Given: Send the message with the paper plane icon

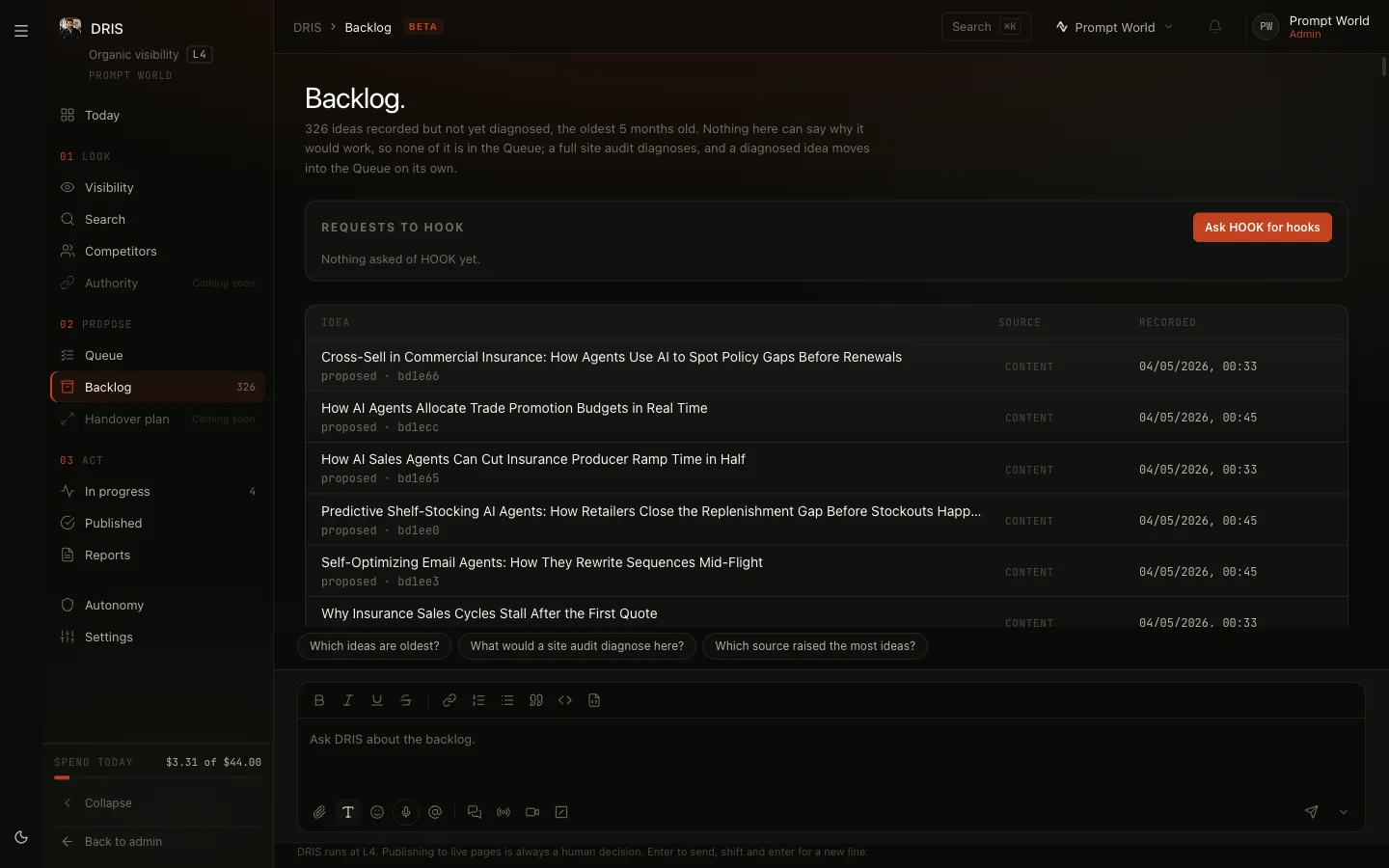Looking at the screenshot, I should click(1312, 812).
